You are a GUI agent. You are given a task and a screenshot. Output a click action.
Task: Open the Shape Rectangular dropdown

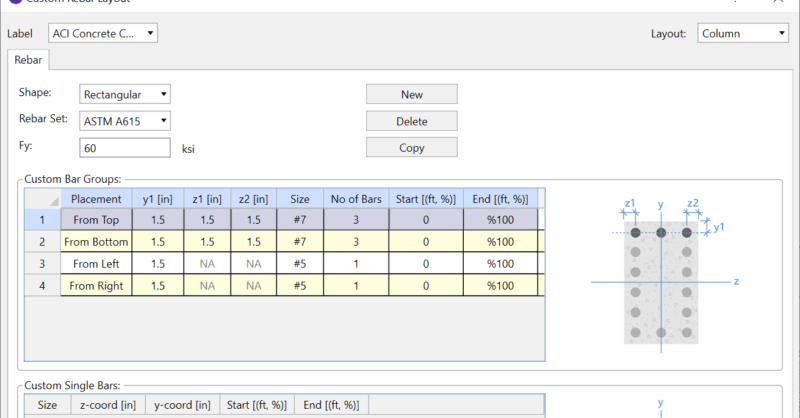point(125,95)
